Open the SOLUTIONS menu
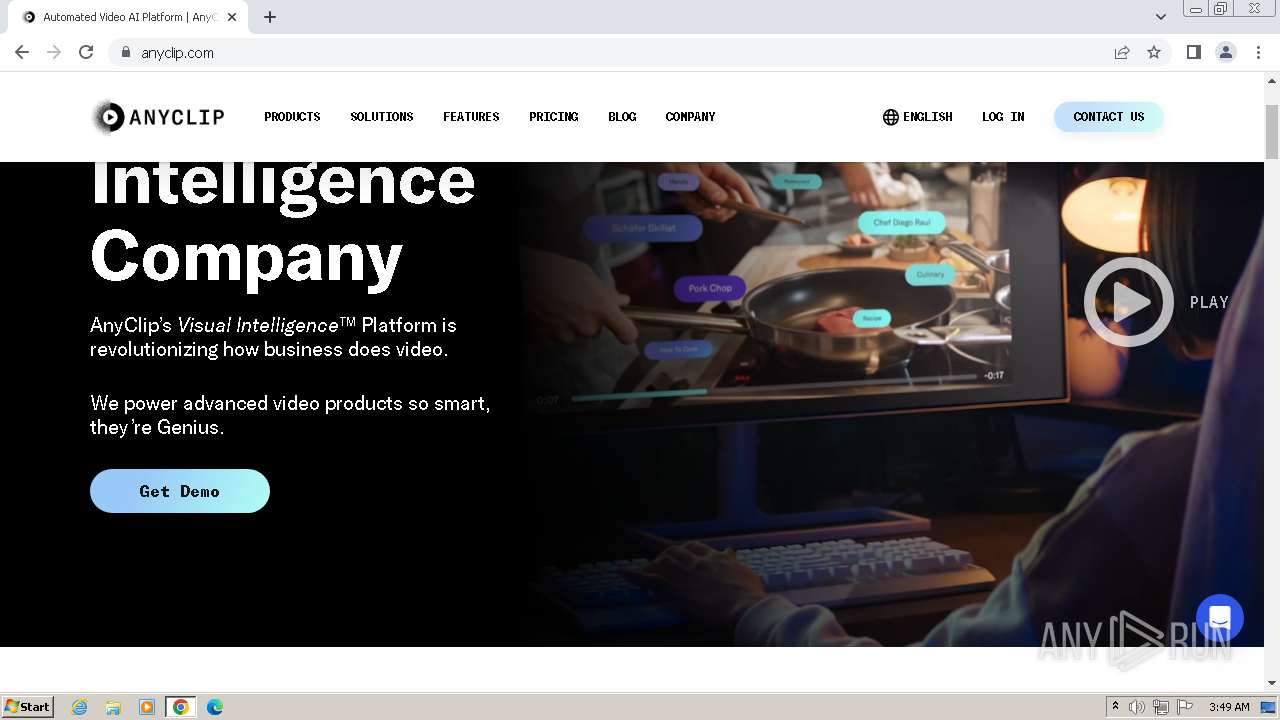This screenshot has width=1280, height=720. pos(382,117)
